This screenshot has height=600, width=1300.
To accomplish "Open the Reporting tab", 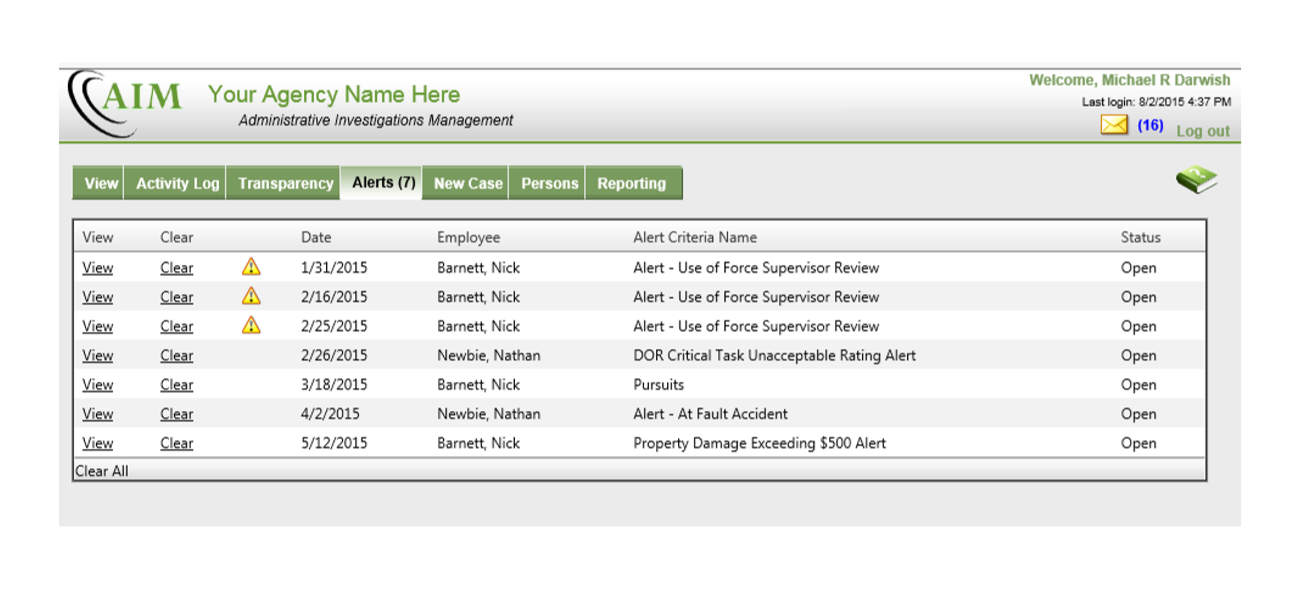I will tap(631, 183).
